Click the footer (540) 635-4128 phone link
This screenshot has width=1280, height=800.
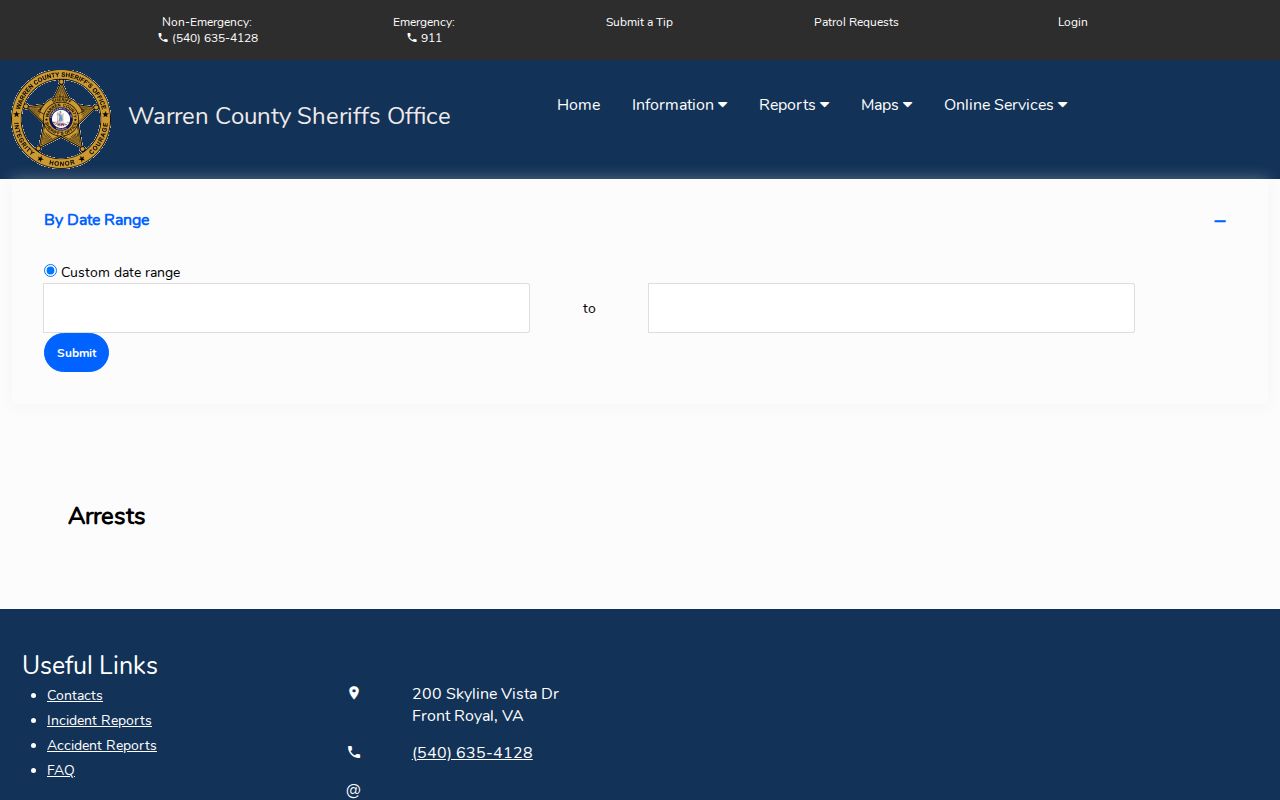click(x=472, y=753)
